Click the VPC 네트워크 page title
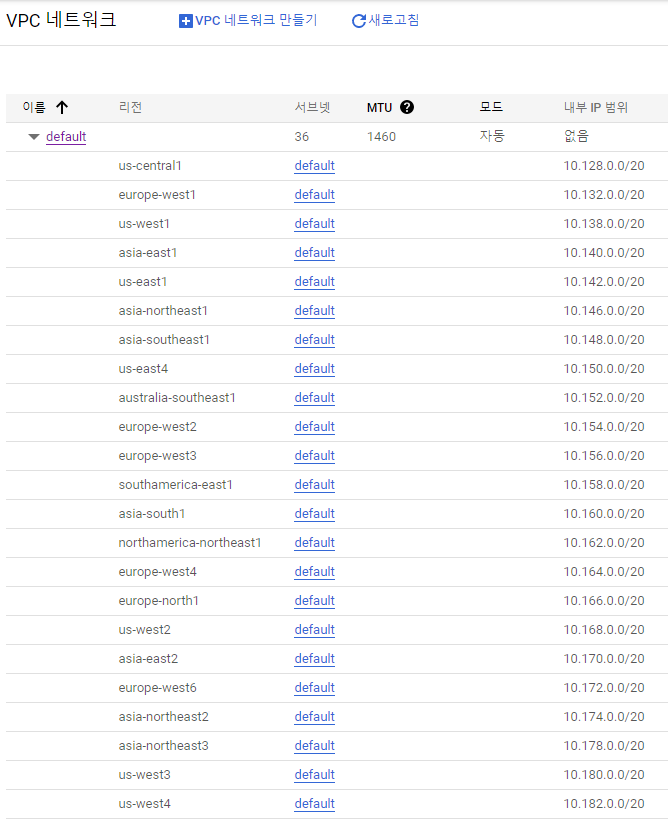Screen dimensions: 668x826 click(61, 20)
